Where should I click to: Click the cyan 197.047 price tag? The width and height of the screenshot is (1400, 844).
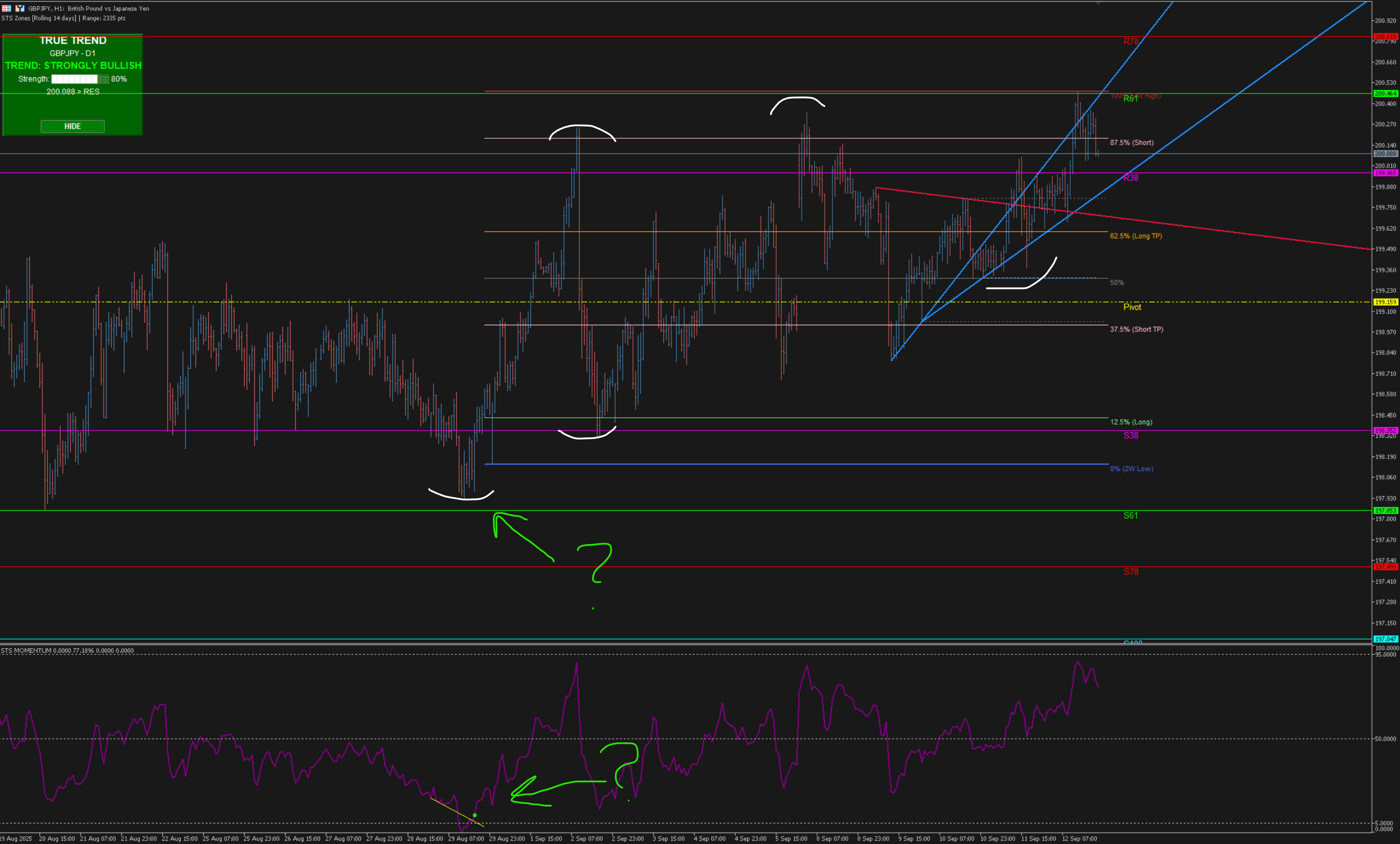[1385, 639]
